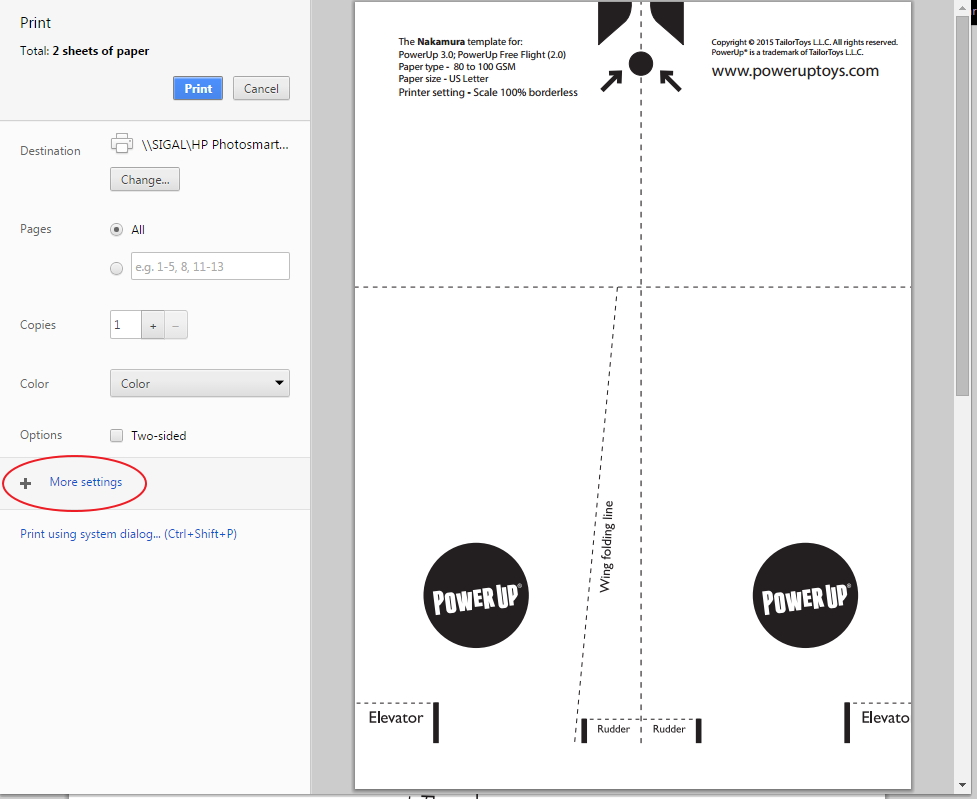
Task: Click the left PowerUp logo in preview
Action: (x=476, y=596)
